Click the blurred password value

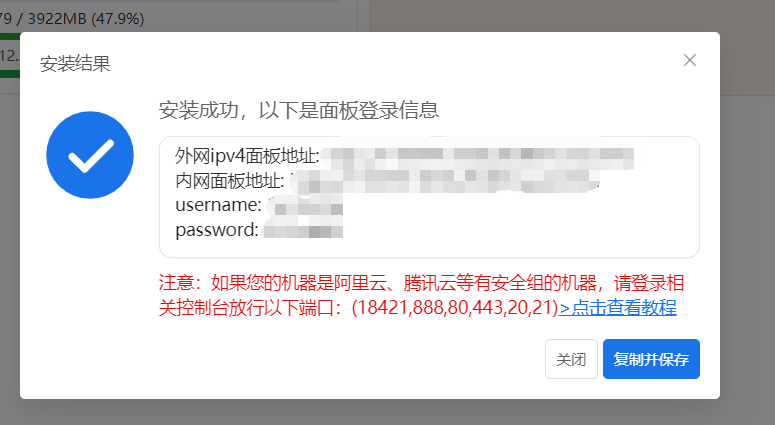click(302, 230)
